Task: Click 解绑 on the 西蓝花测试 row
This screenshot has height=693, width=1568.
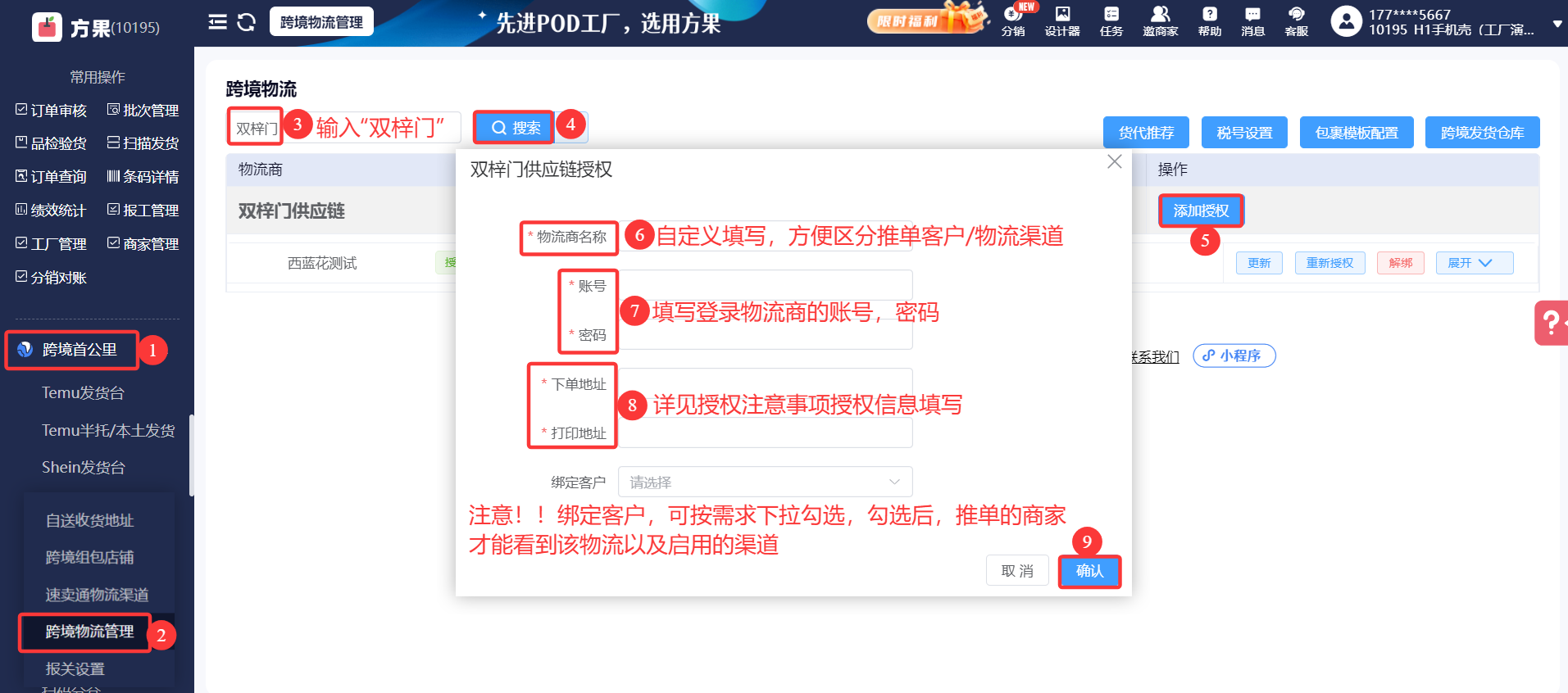Action: point(1401,263)
